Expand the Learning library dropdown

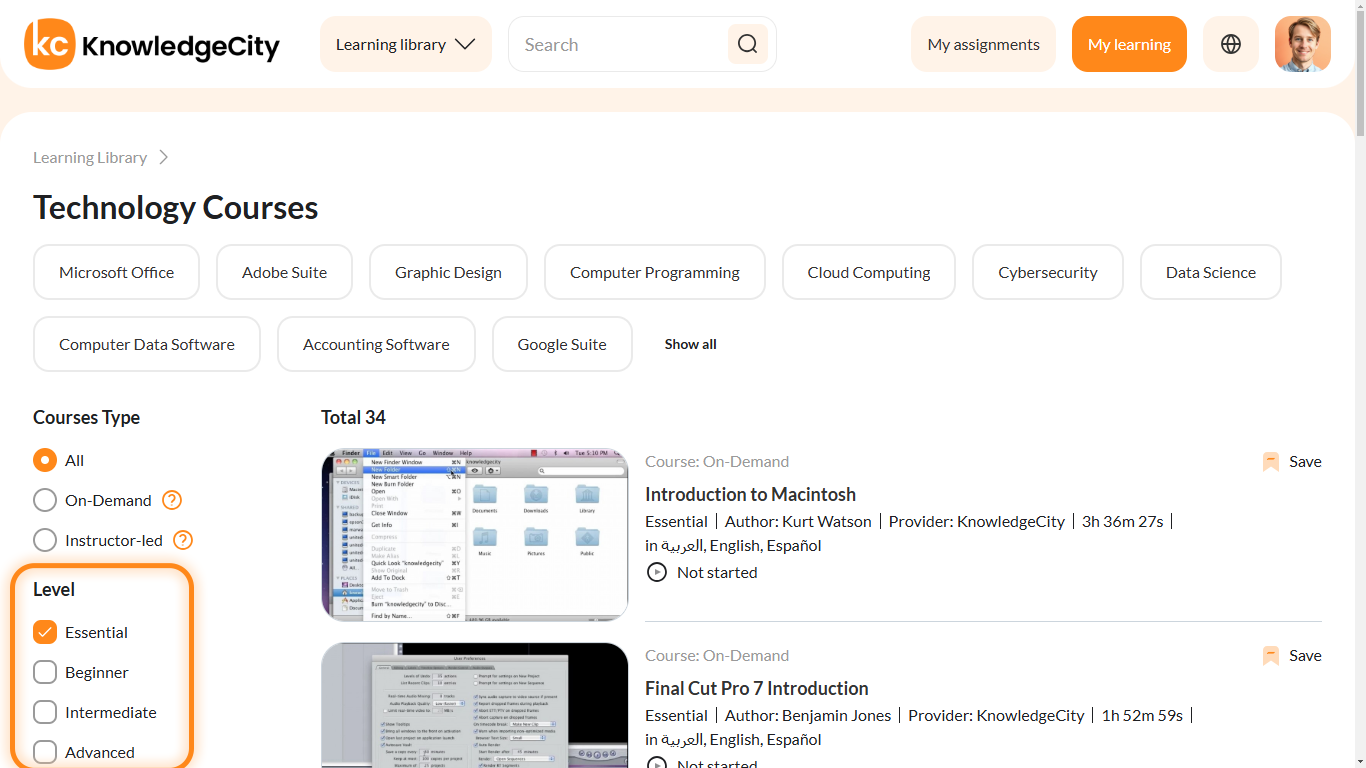(406, 44)
